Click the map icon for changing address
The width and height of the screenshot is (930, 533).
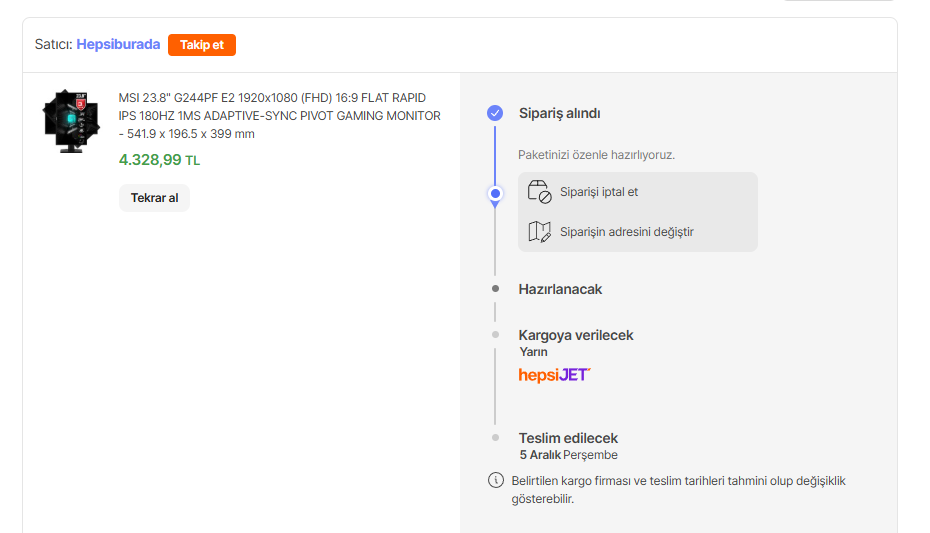click(539, 232)
